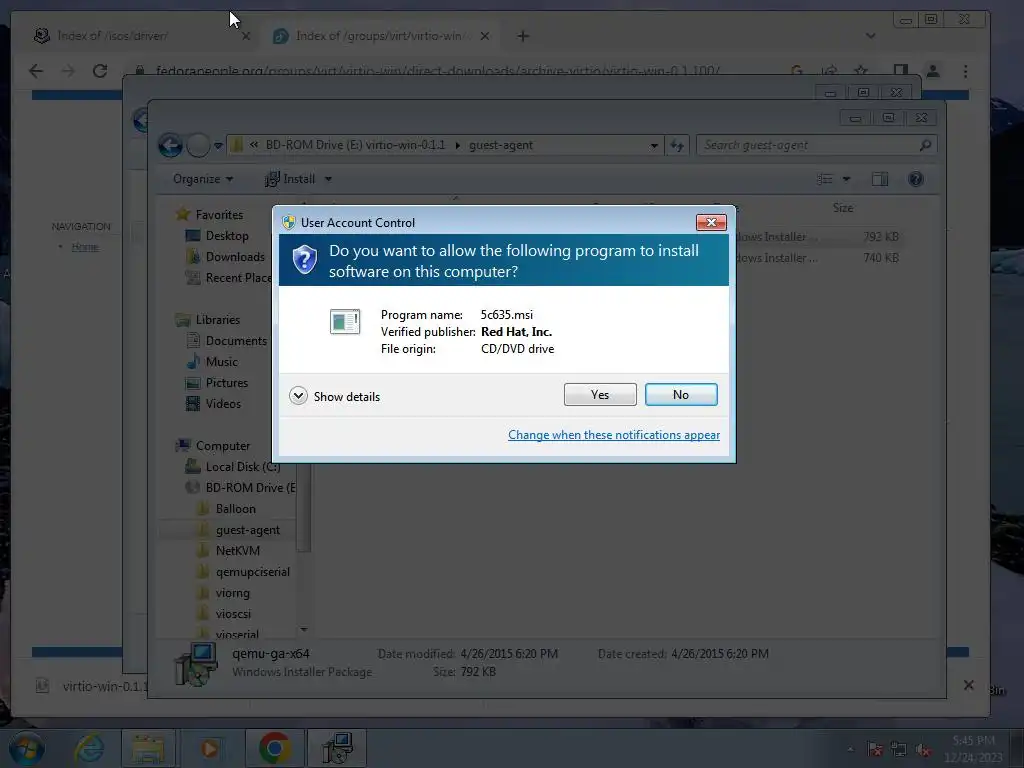Click guest-agent in the address breadcrumb

pyautogui.click(x=500, y=145)
